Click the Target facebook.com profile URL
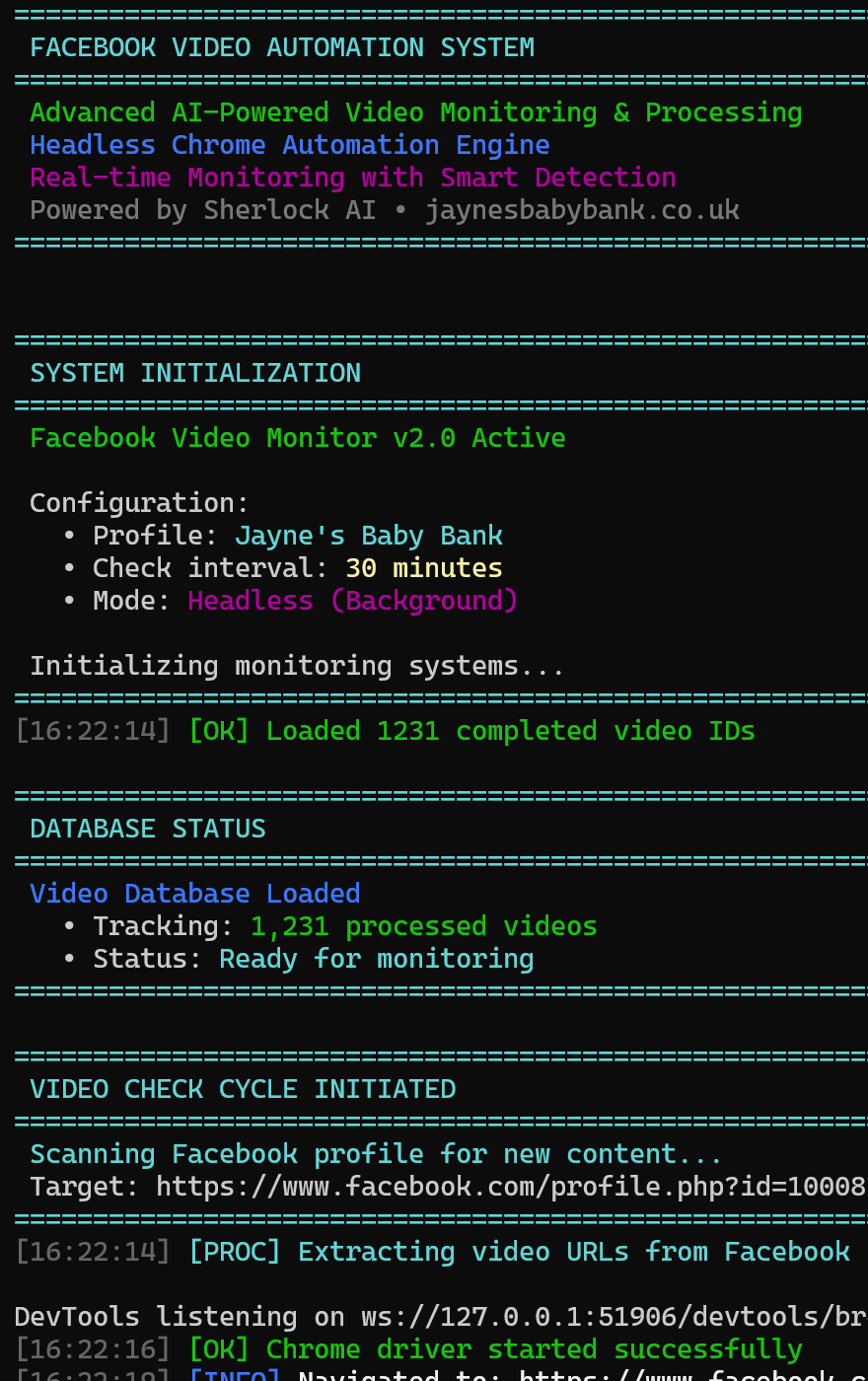The height and width of the screenshot is (1381, 868). (x=512, y=1187)
